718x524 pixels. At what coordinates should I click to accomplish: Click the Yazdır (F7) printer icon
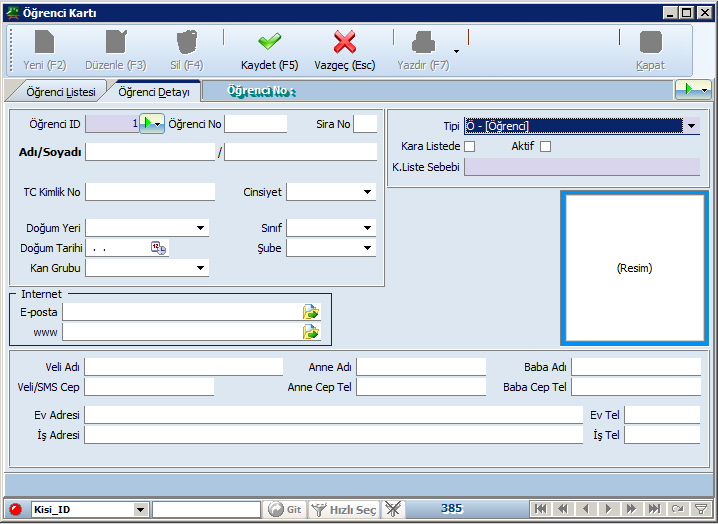(x=424, y=42)
